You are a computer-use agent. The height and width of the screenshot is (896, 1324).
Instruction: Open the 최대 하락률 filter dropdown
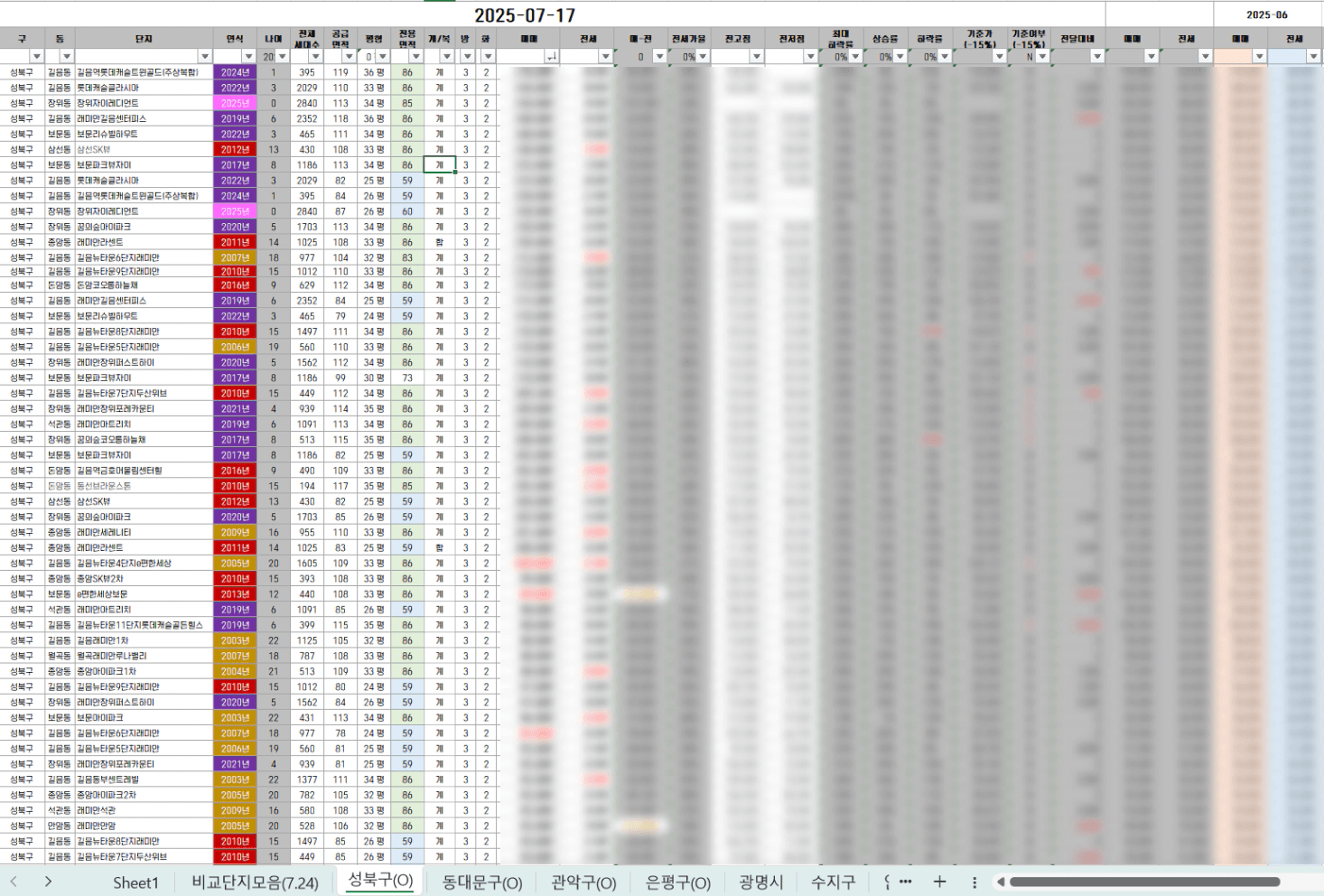coord(855,56)
